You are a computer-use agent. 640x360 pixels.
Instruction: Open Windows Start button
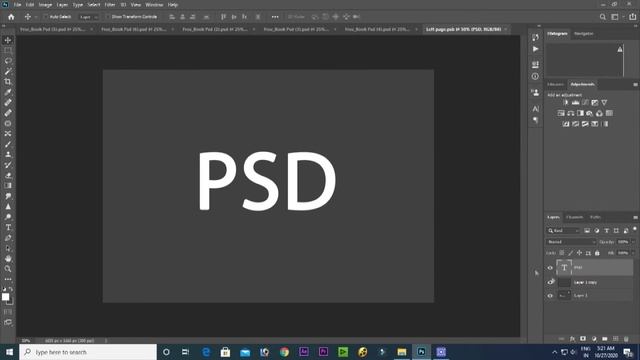9,352
